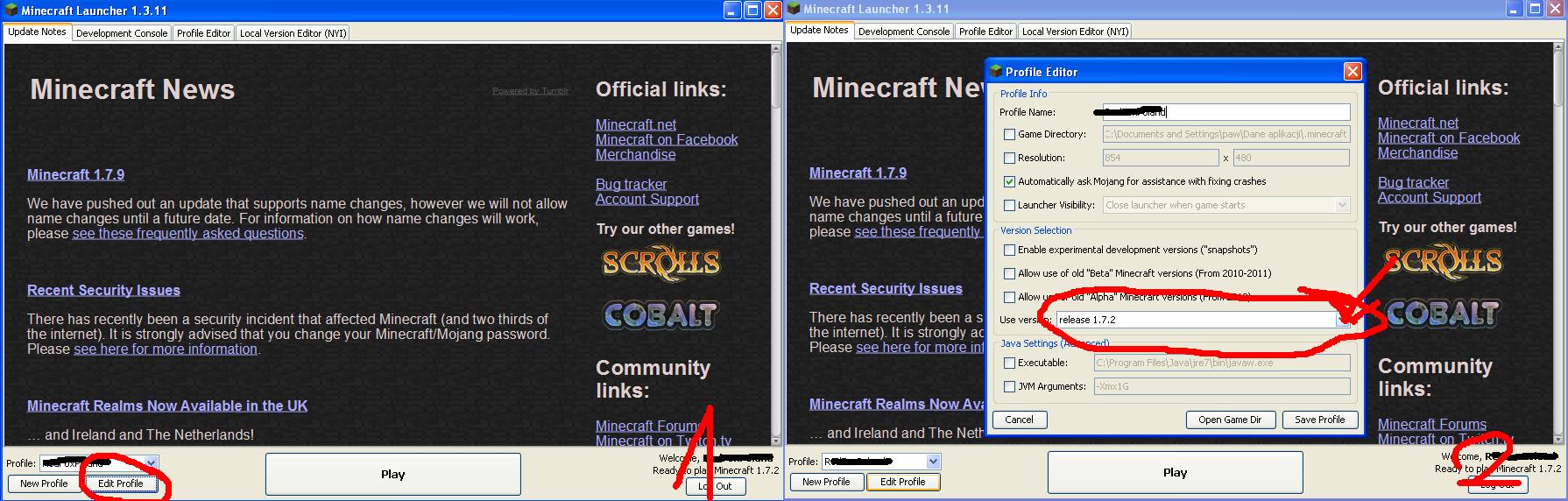Open Profile Editor tab in left launcher
Viewport: 1568px width, 501px height.
click(x=203, y=33)
